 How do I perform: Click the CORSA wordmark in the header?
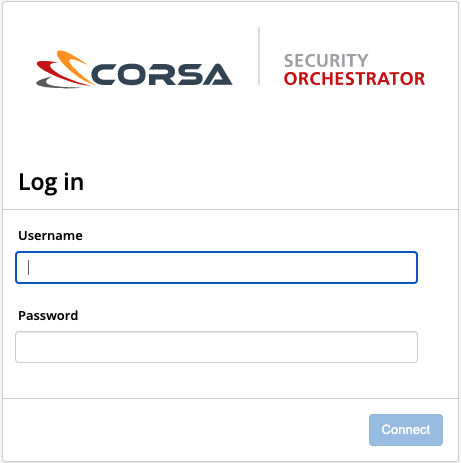(161, 74)
